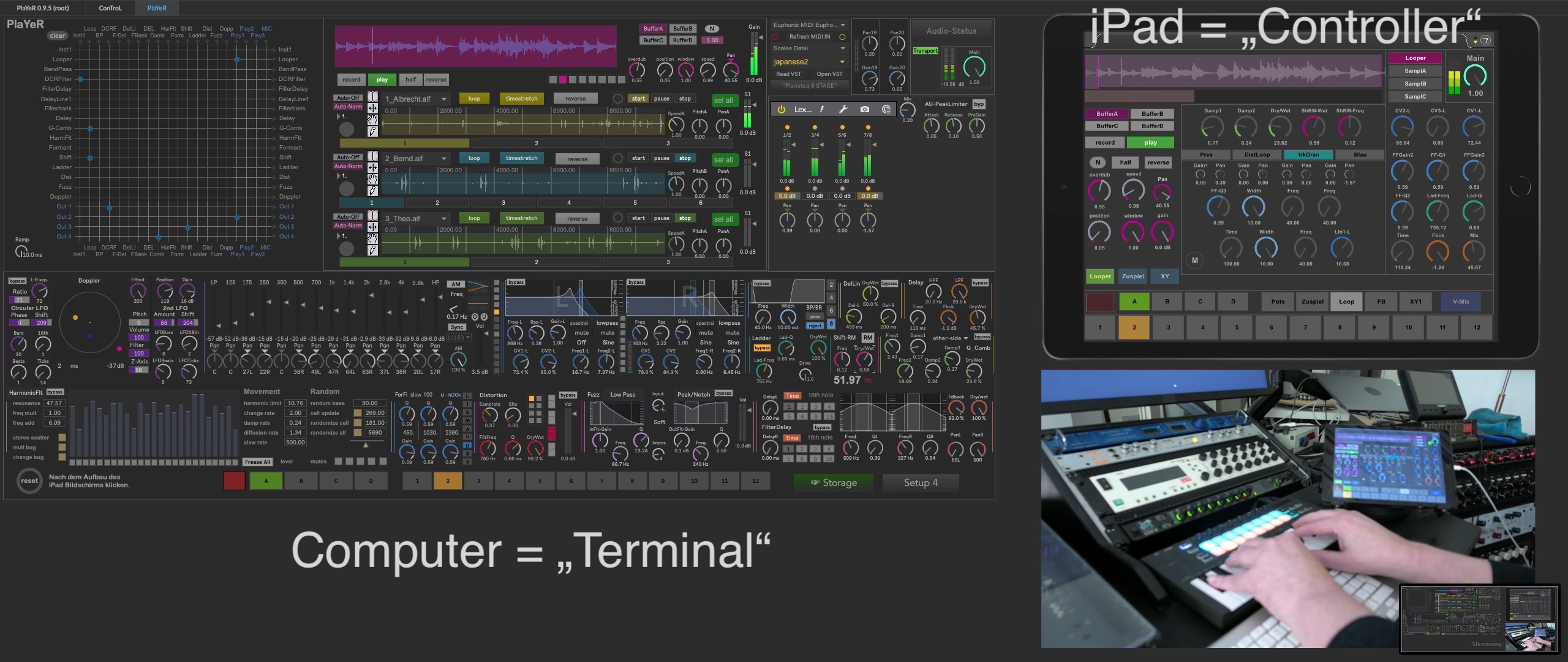Click the Gain level slider beside BufferA
Viewport: 1568px width, 662px height.
754,53
